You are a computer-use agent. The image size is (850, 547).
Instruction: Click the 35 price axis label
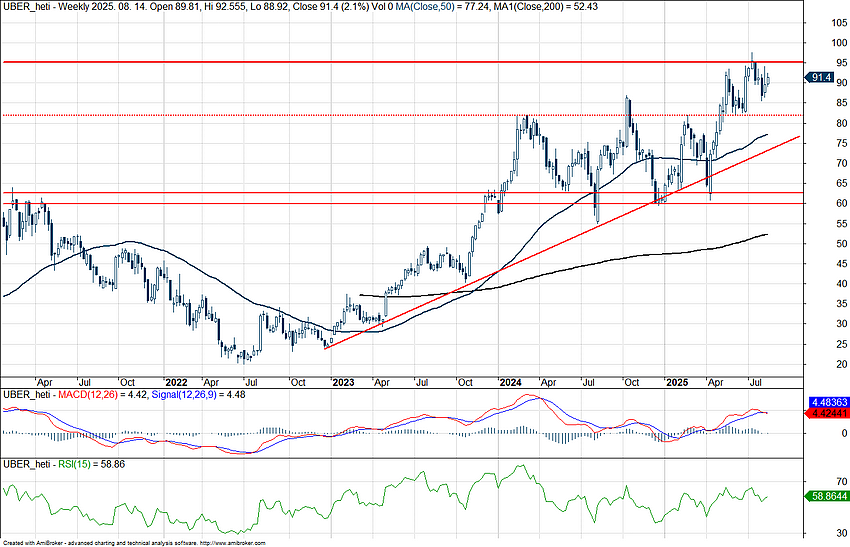click(x=841, y=304)
